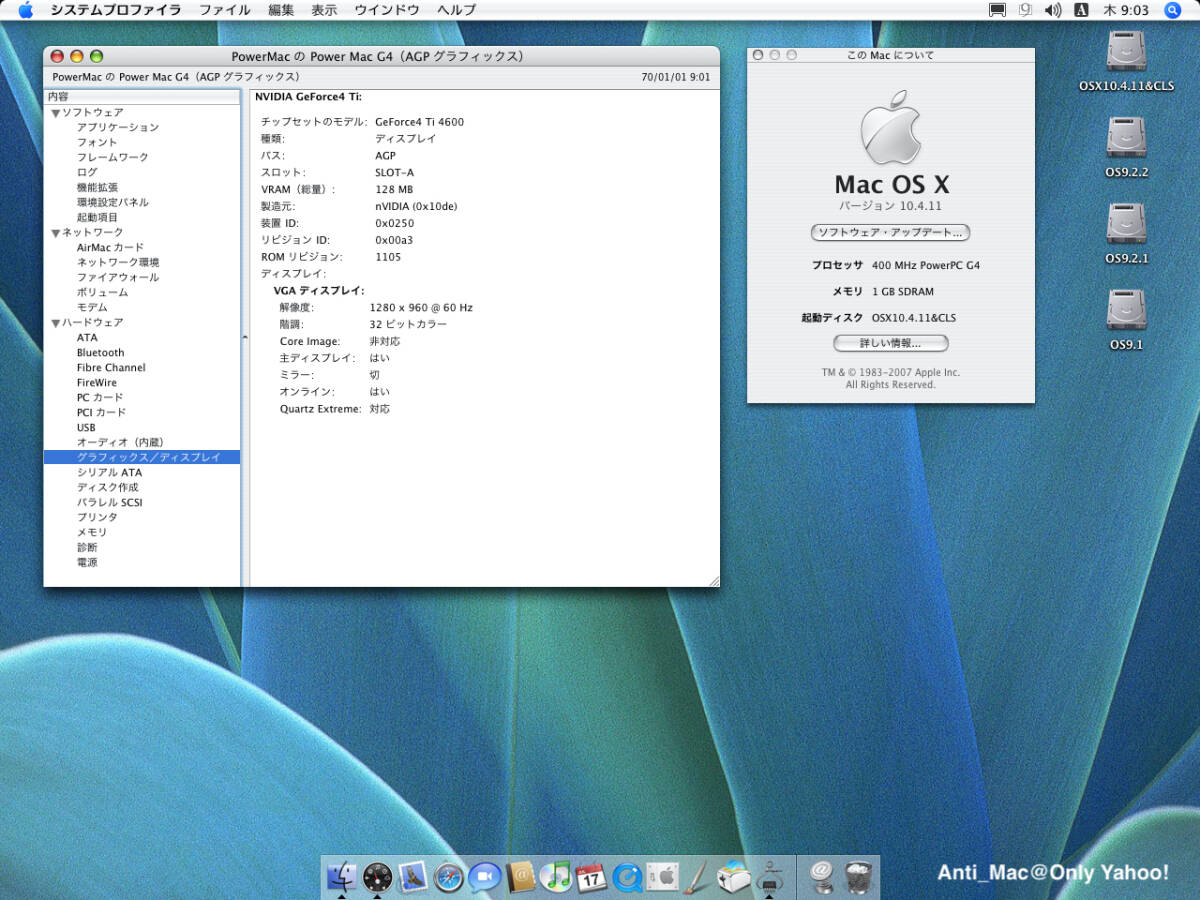Open the ウインドウ menu
Image resolution: width=1200 pixels, height=900 pixels.
386,10
